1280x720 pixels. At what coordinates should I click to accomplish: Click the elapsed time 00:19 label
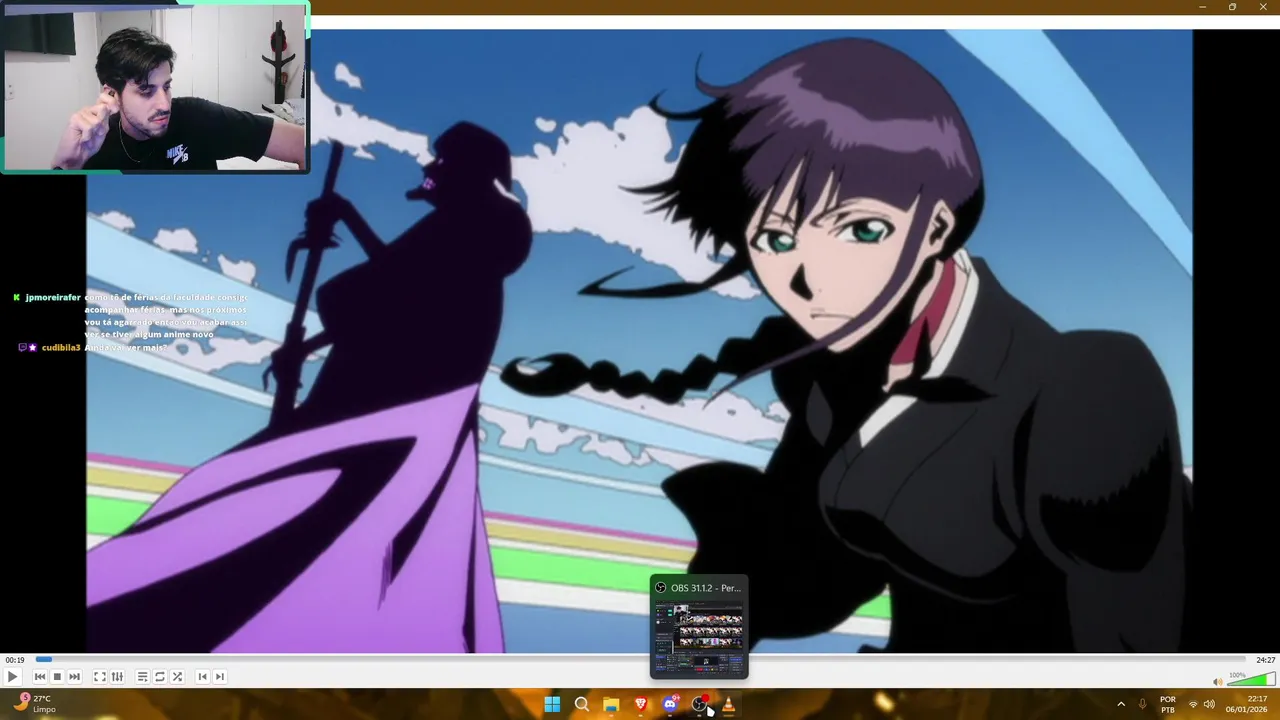pyautogui.click(x=14, y=660)
